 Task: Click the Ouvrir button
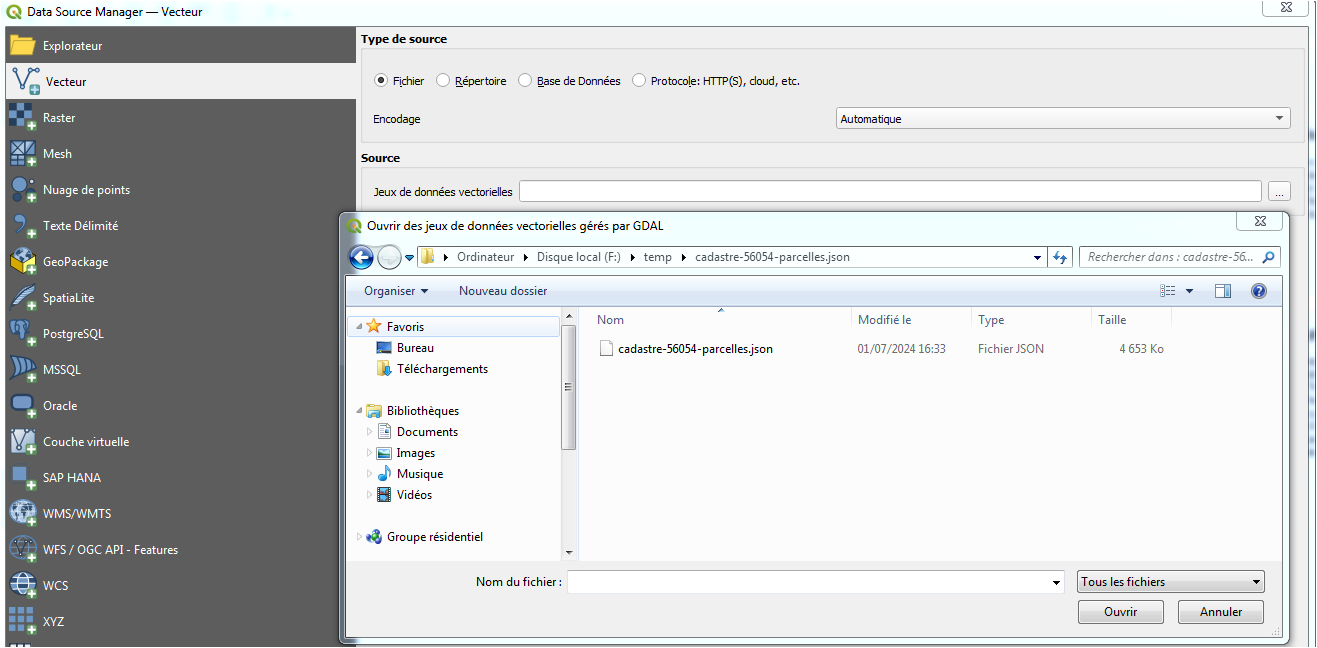point(1120,612)
